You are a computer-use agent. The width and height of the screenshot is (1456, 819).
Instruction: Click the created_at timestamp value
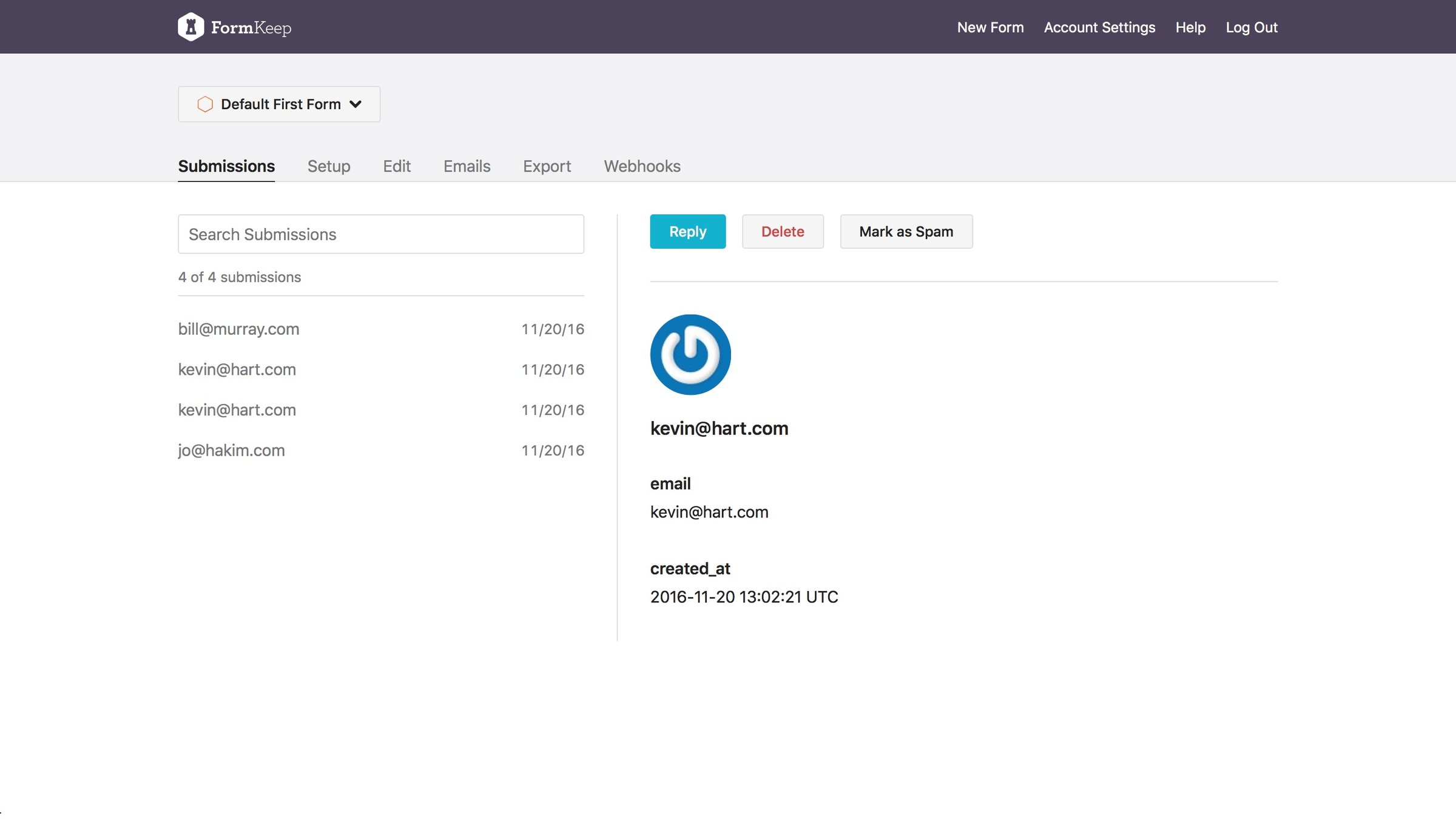744,597
